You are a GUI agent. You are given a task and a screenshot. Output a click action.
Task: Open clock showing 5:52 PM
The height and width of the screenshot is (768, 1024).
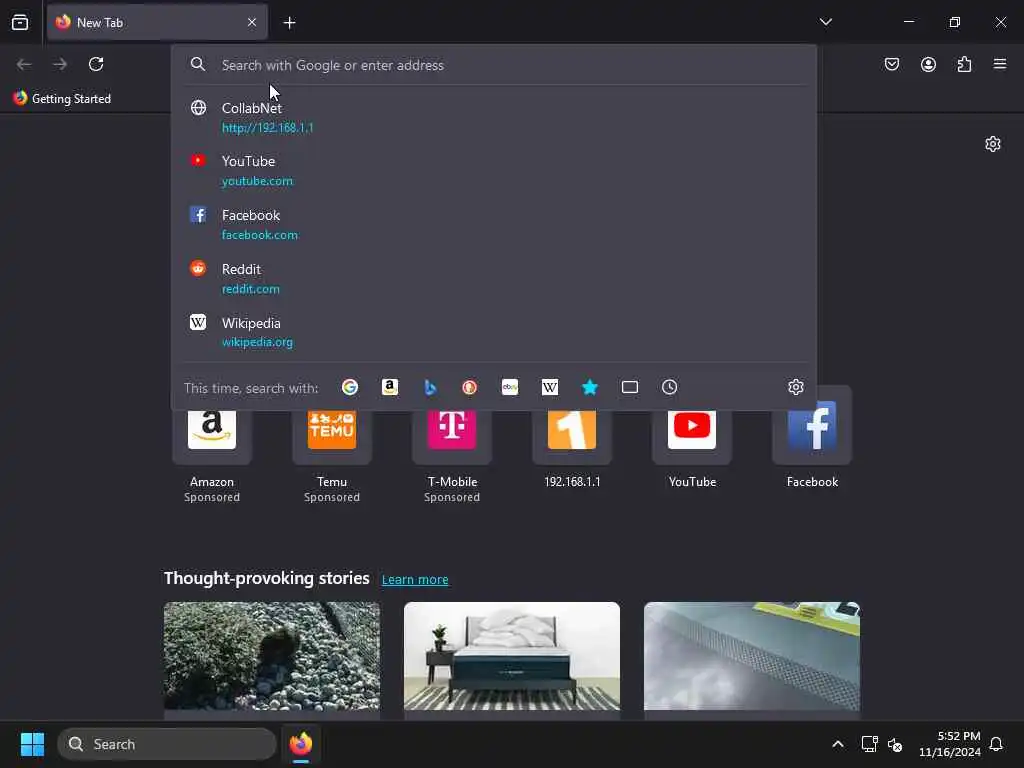(950, 744)
